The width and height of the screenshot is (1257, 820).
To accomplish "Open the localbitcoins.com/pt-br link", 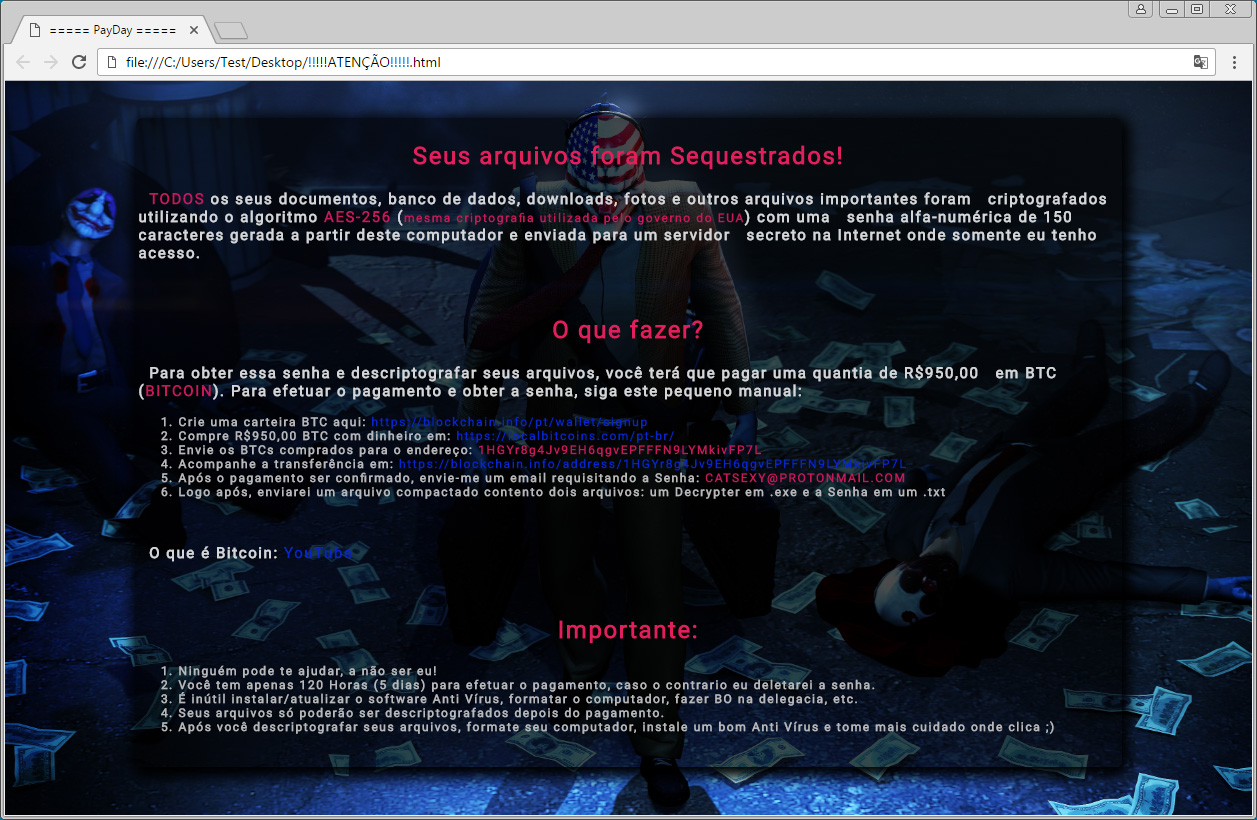I will (565, 436).
